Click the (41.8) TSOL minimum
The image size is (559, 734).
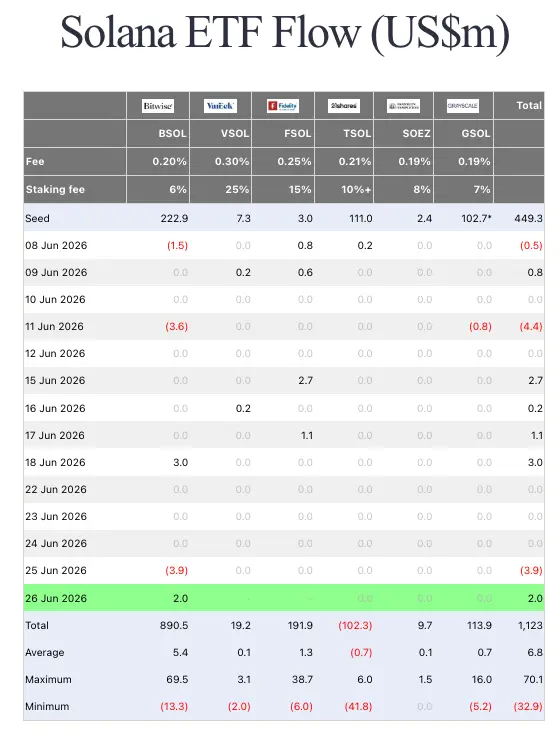(x=359, y=706)
